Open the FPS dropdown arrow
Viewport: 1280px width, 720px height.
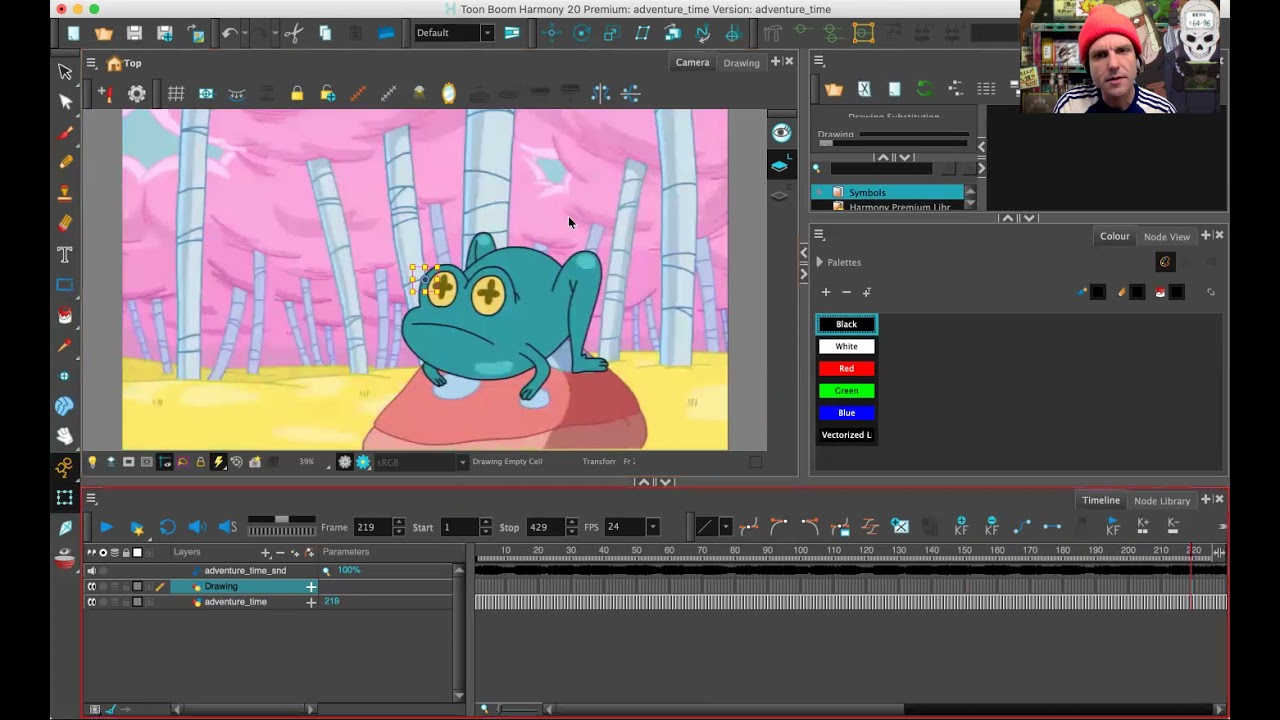click(x=652, y=527)
